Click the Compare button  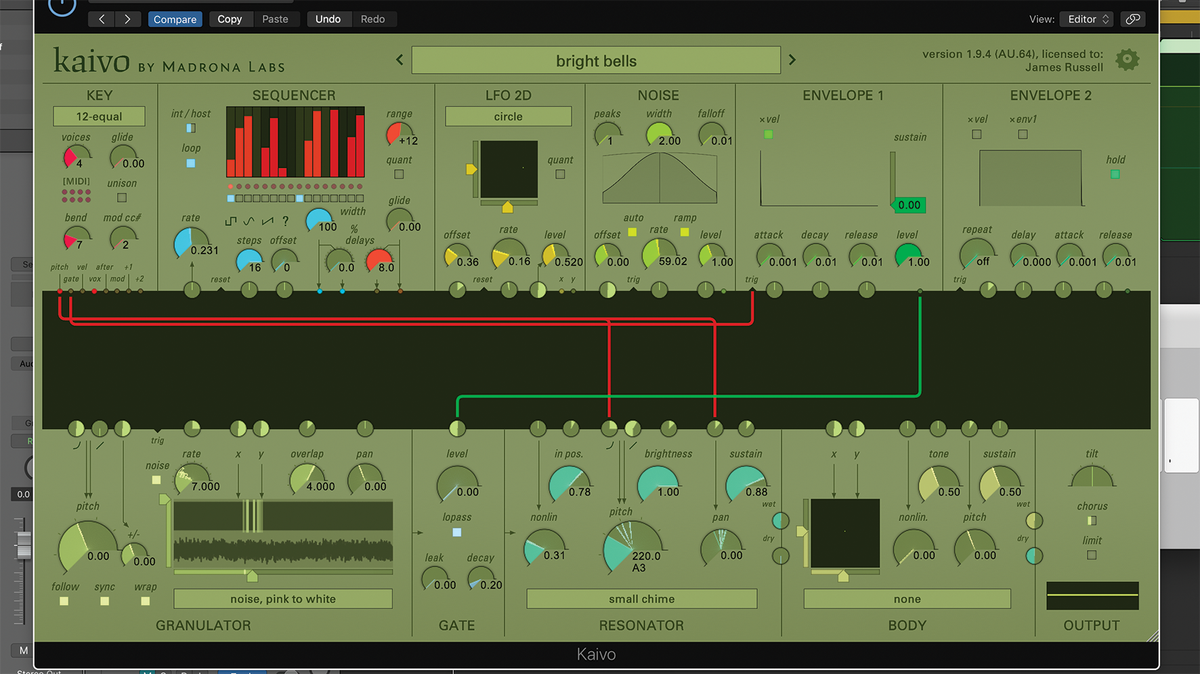pos(174,19)
